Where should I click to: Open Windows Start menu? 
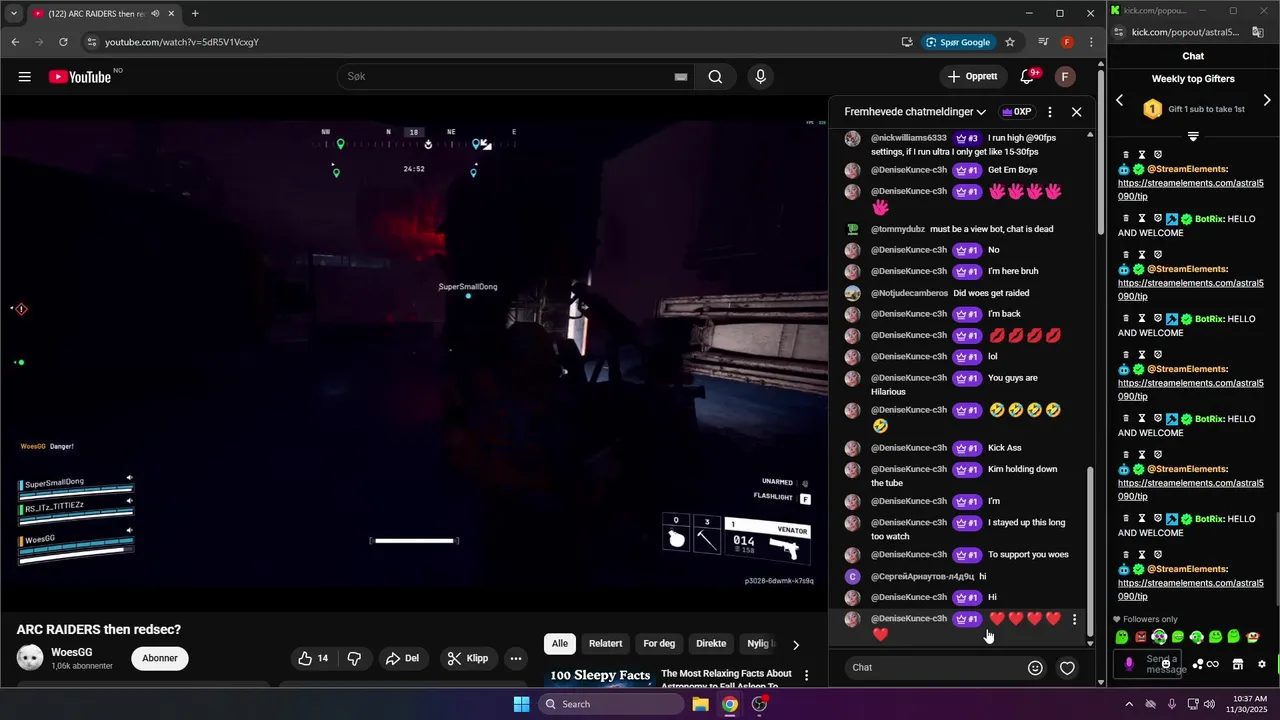coord(521,704)
